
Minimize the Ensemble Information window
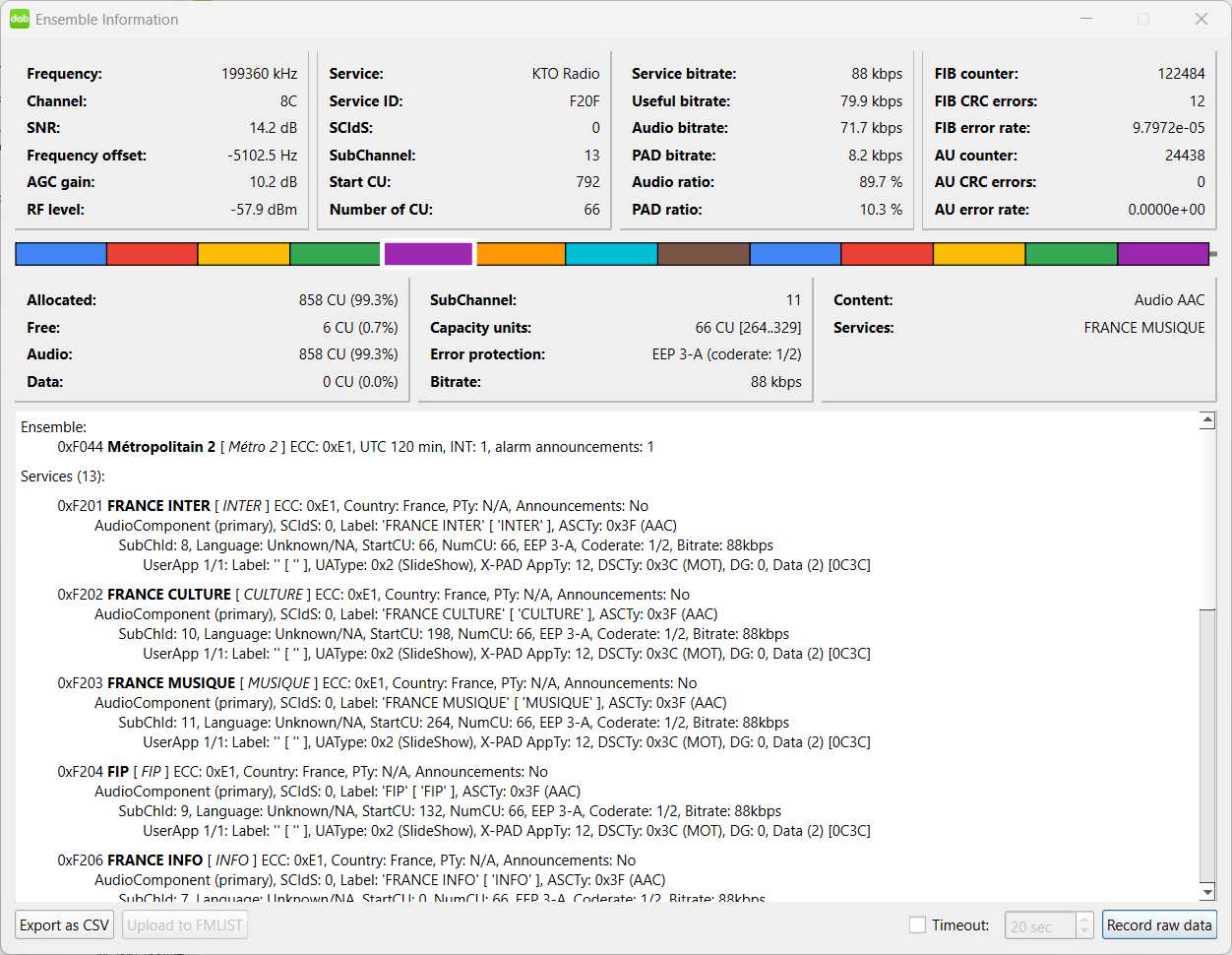pos(1086,19)
